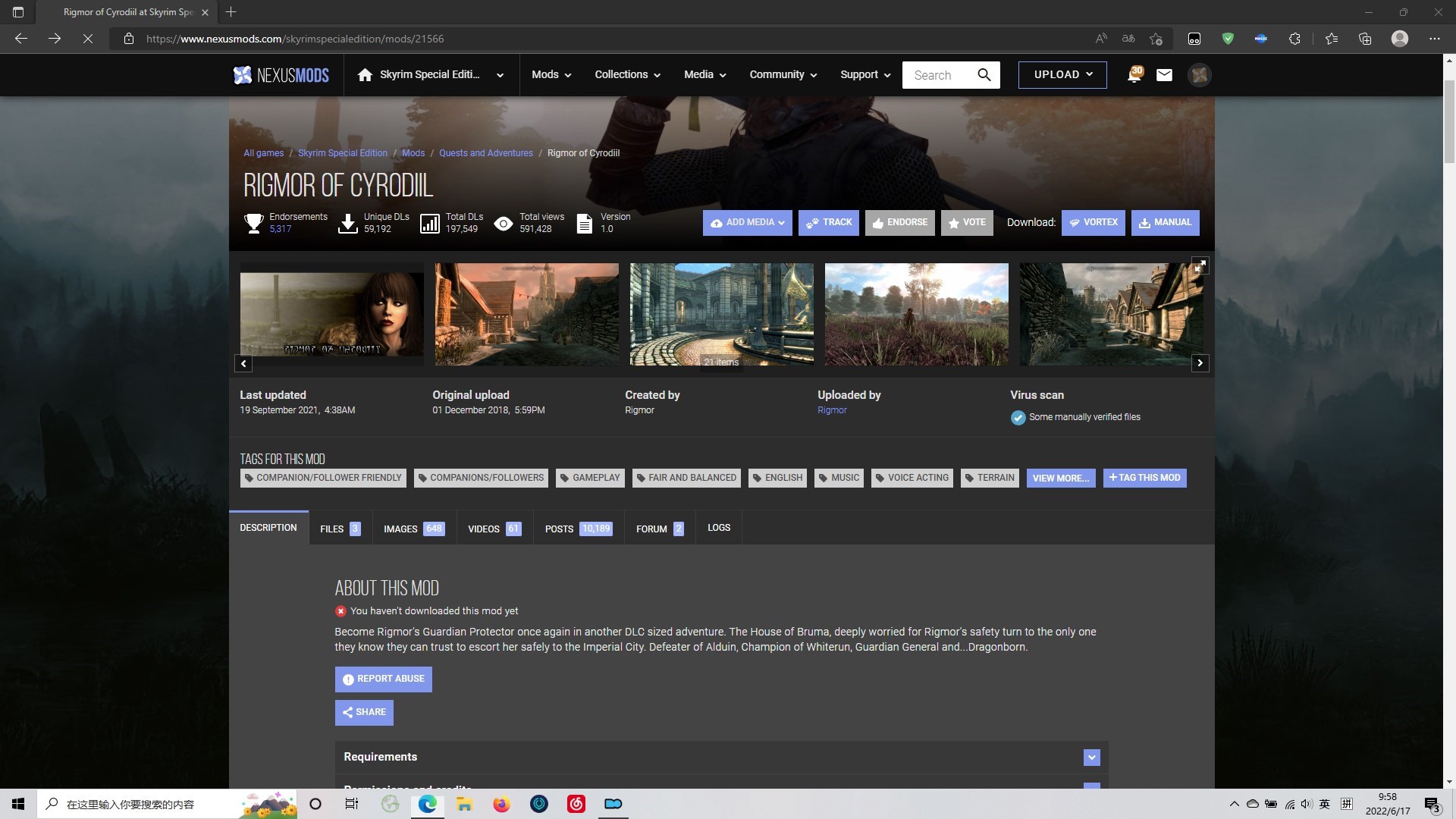Go to Quests and Adventures breadcrumb
The width and height of the screenshot is (1456, 819).
tap(485, 153)
